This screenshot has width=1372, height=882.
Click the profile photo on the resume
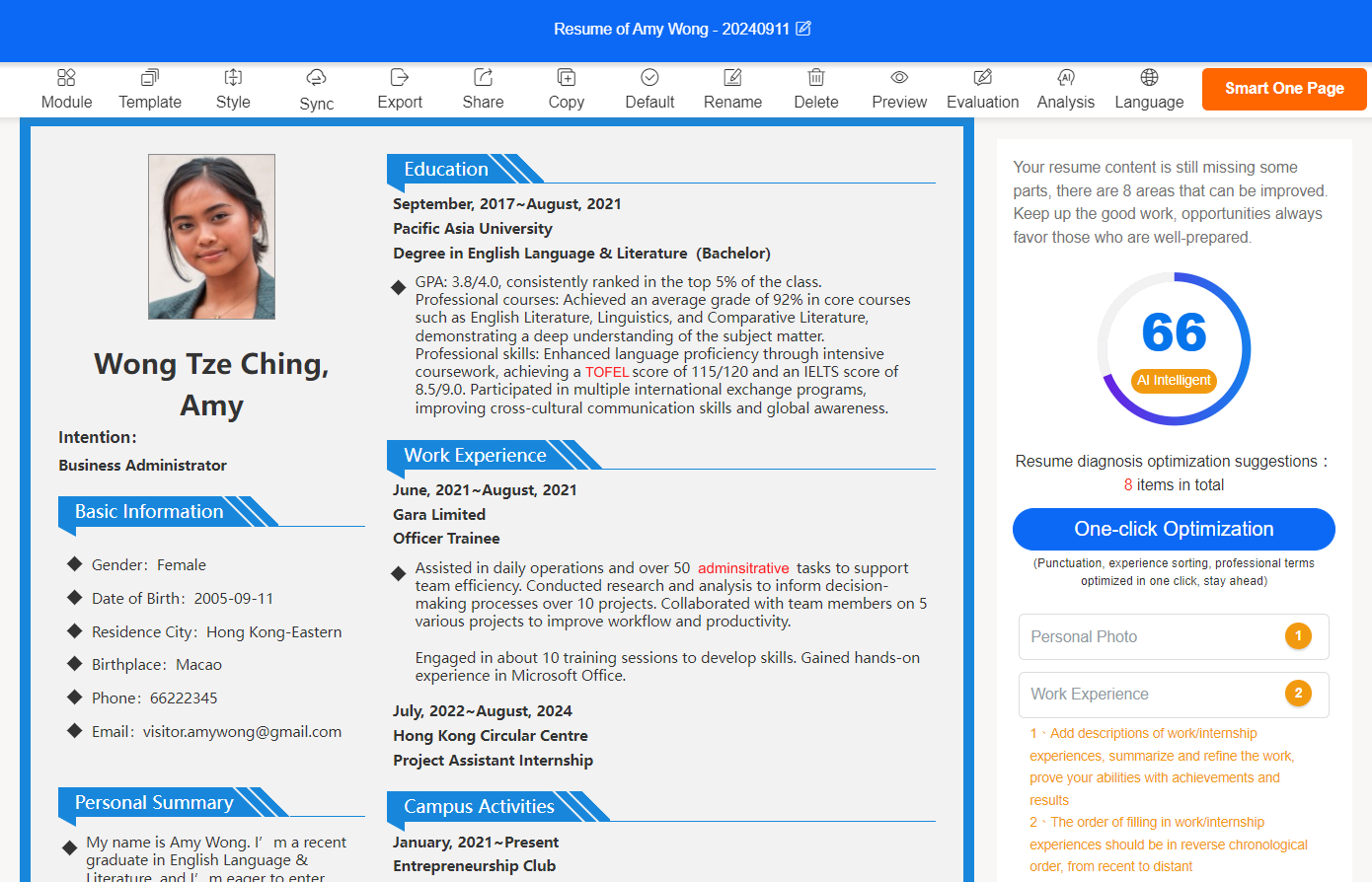(211, 237)
